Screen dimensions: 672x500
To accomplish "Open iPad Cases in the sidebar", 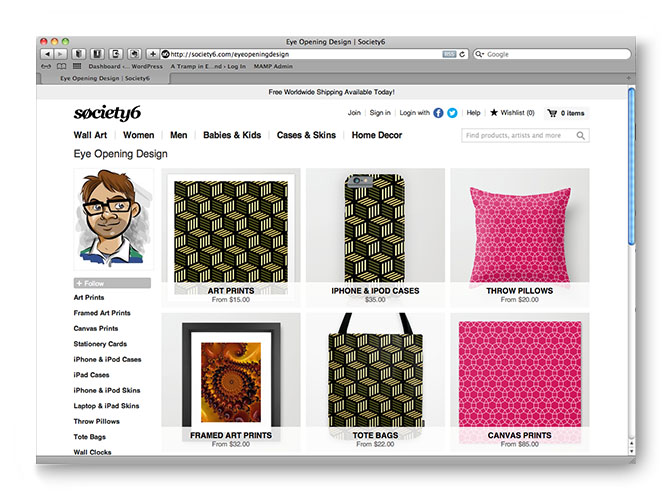I will 91,374.
